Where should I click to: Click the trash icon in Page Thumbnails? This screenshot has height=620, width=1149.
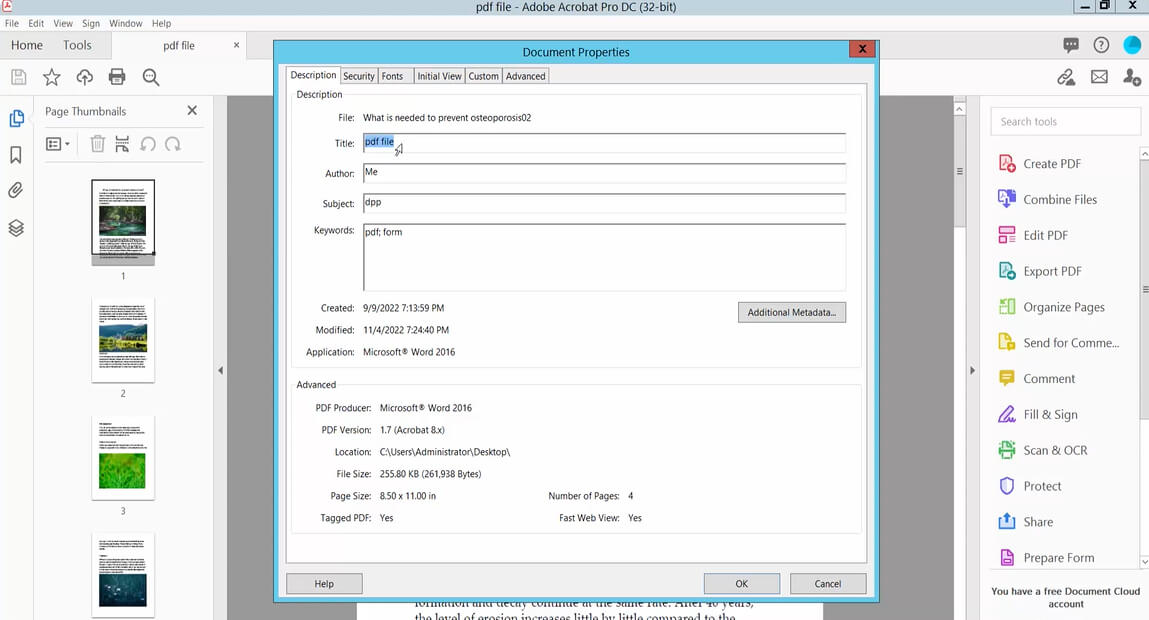point(96,143)
